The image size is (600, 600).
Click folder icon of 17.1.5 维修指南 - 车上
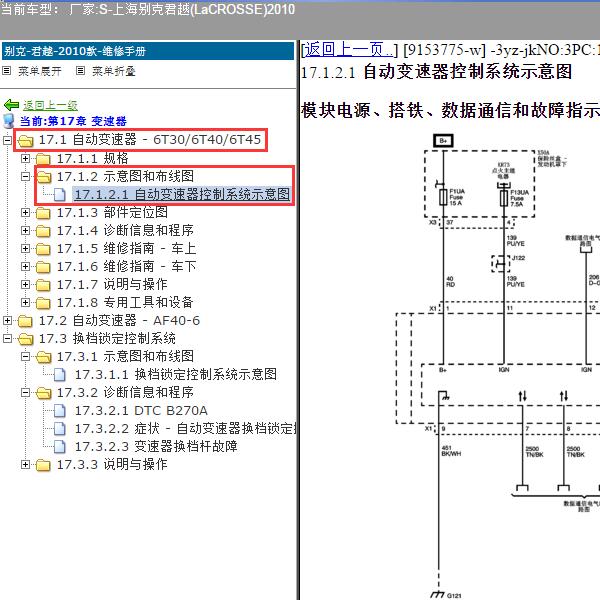43,249
